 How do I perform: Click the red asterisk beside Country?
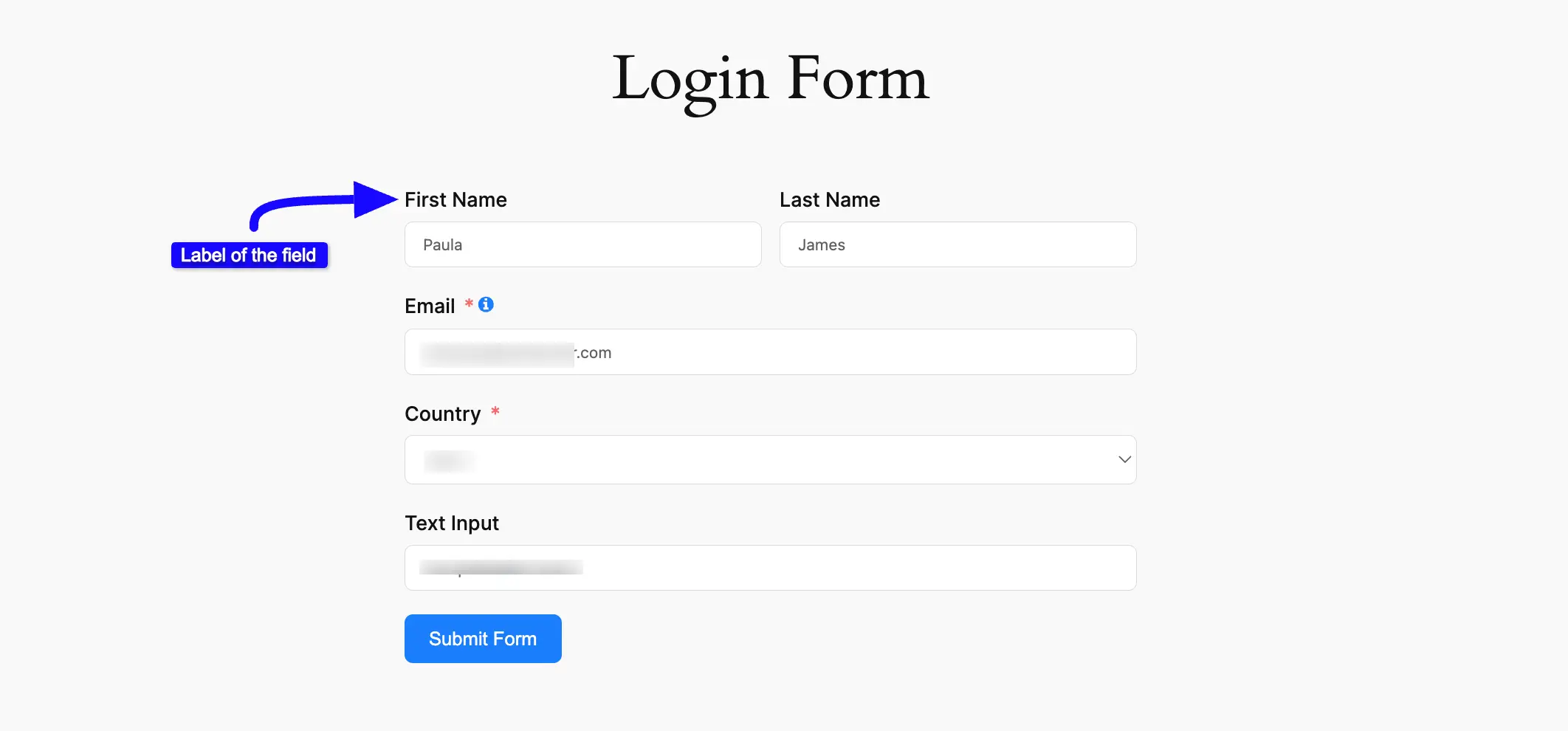coord(495,411)
